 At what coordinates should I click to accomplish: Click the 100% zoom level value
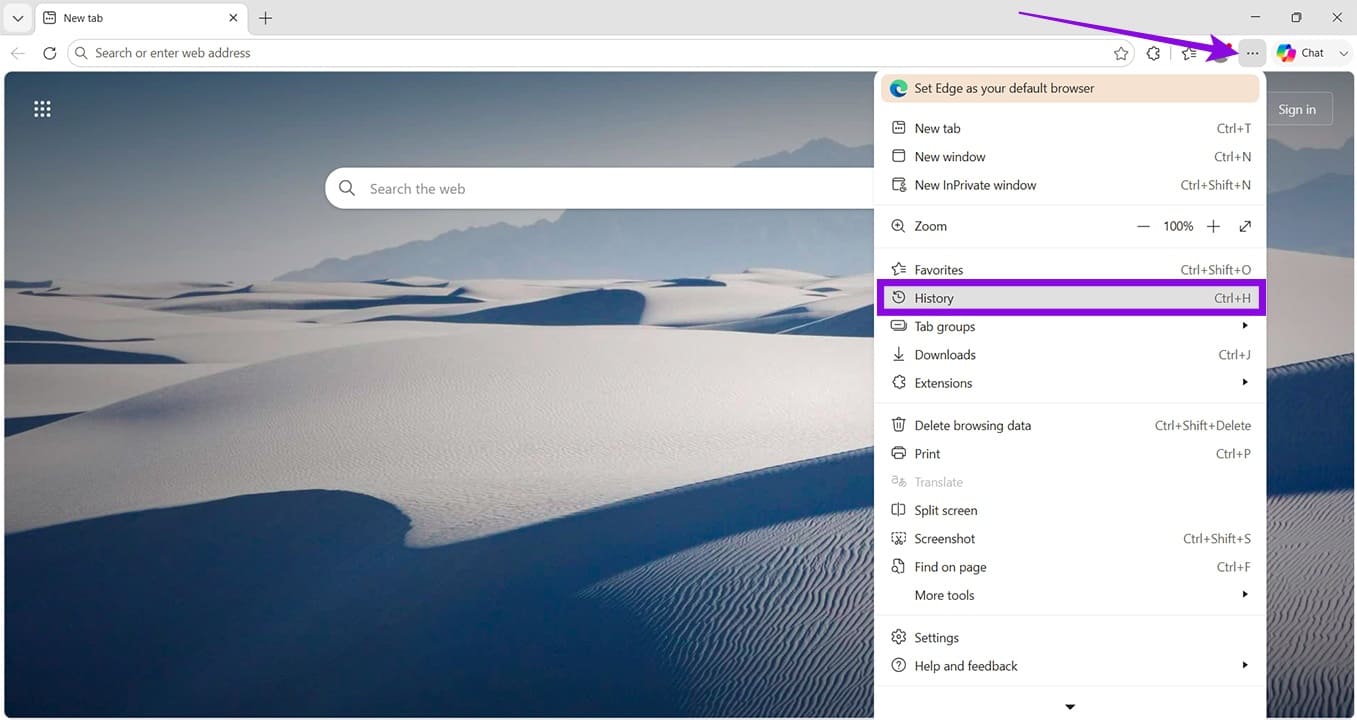[x=1178, y=227]
